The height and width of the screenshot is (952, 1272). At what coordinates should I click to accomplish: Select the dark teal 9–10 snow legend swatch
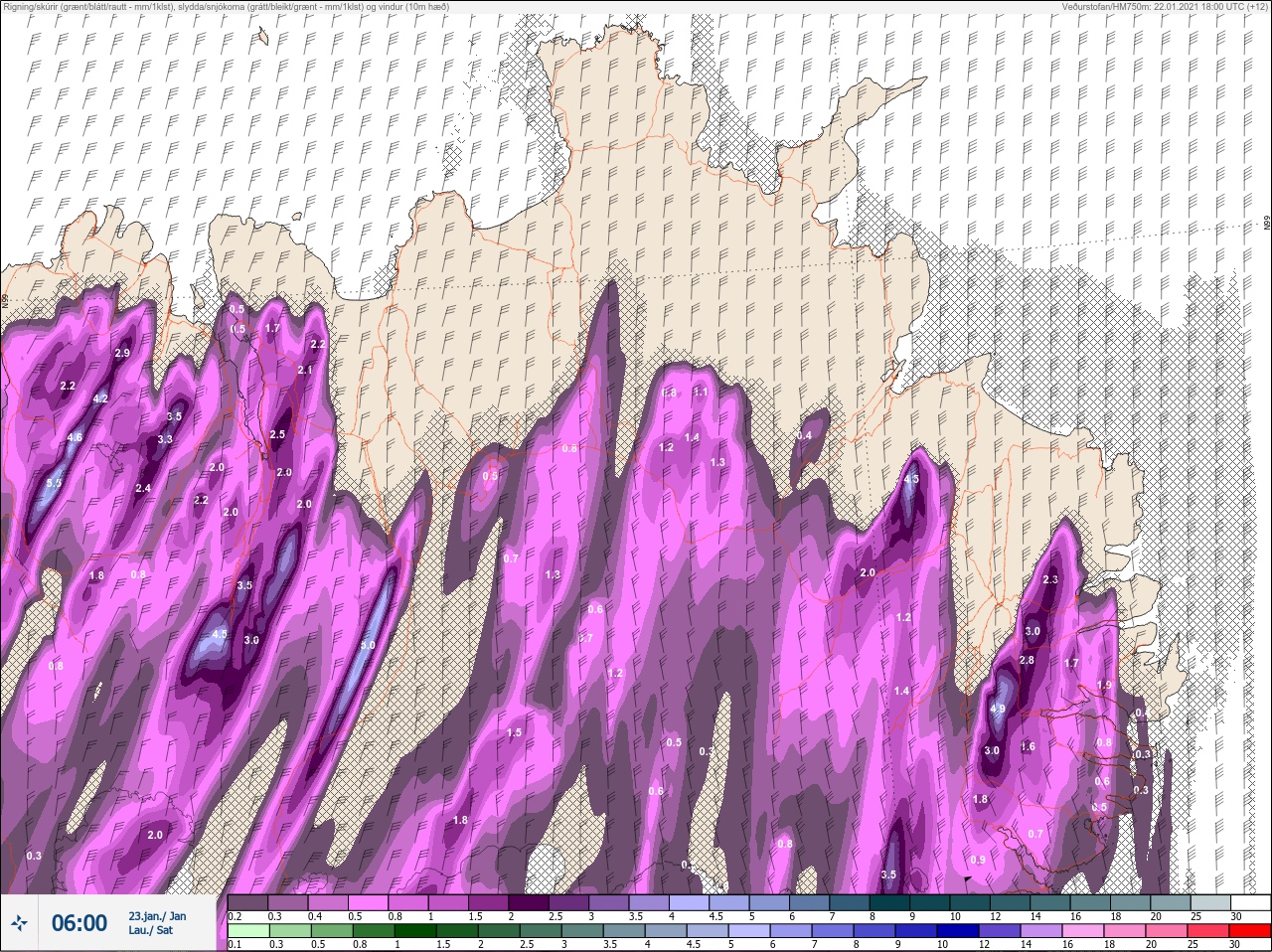(929, 902)
